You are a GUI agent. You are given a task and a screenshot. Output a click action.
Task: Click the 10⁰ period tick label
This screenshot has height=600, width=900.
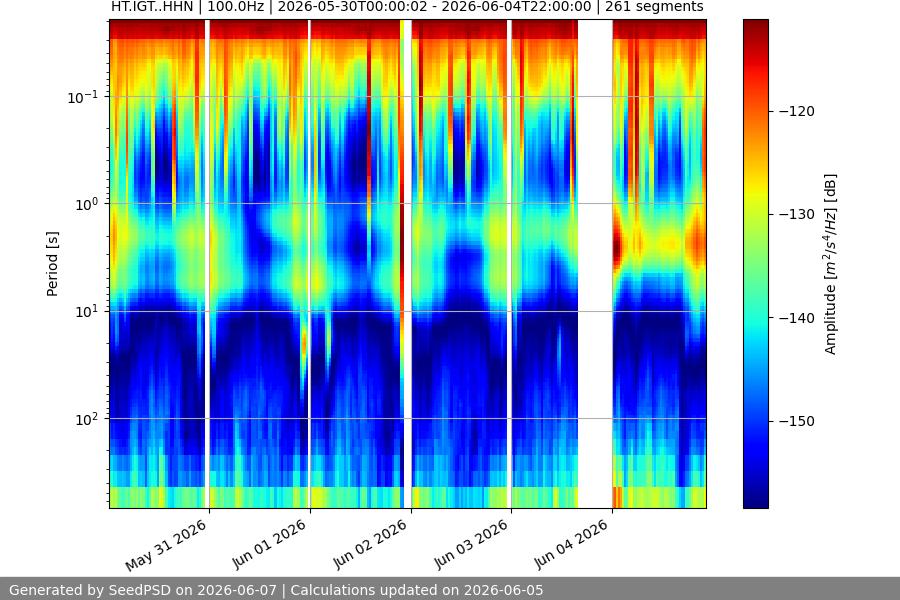coord(86,204)
